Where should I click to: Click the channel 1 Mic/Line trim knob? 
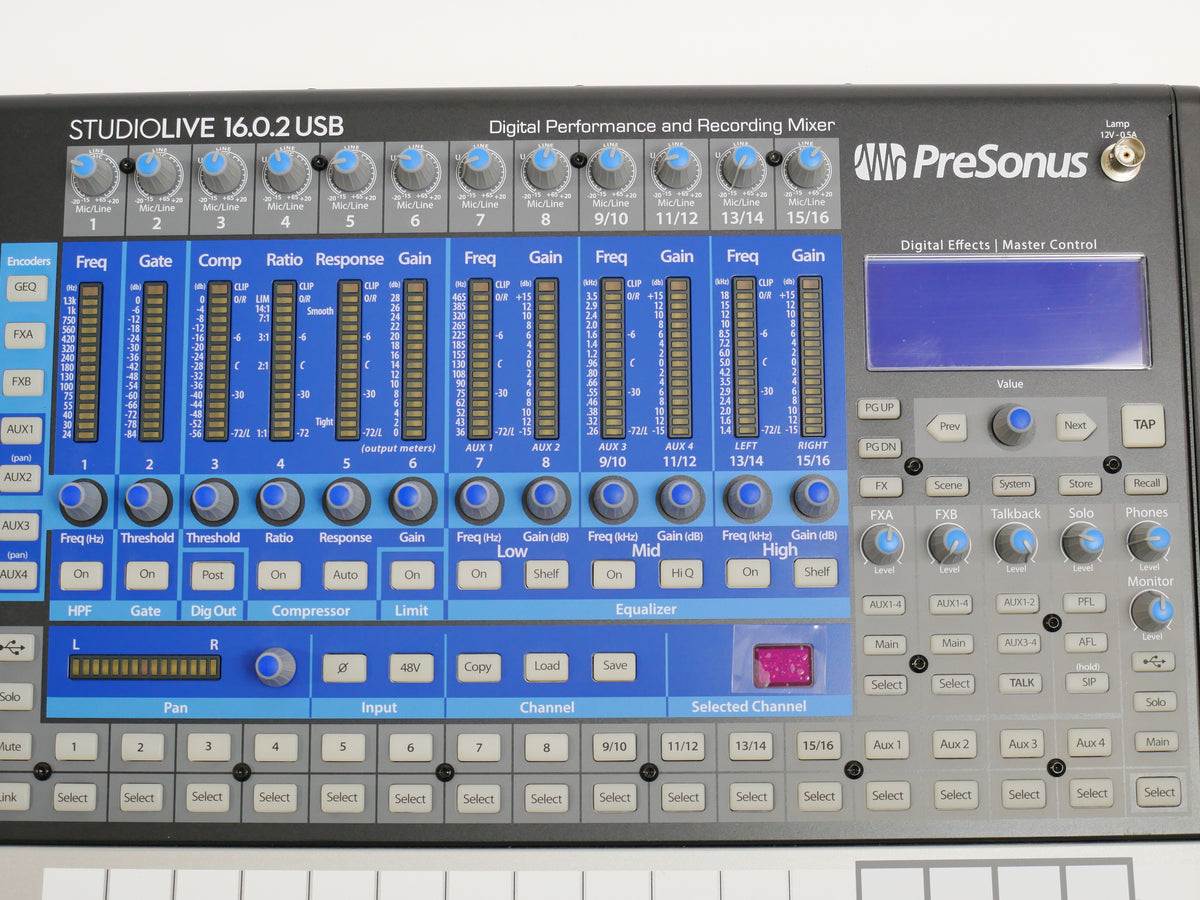(93, 173)
